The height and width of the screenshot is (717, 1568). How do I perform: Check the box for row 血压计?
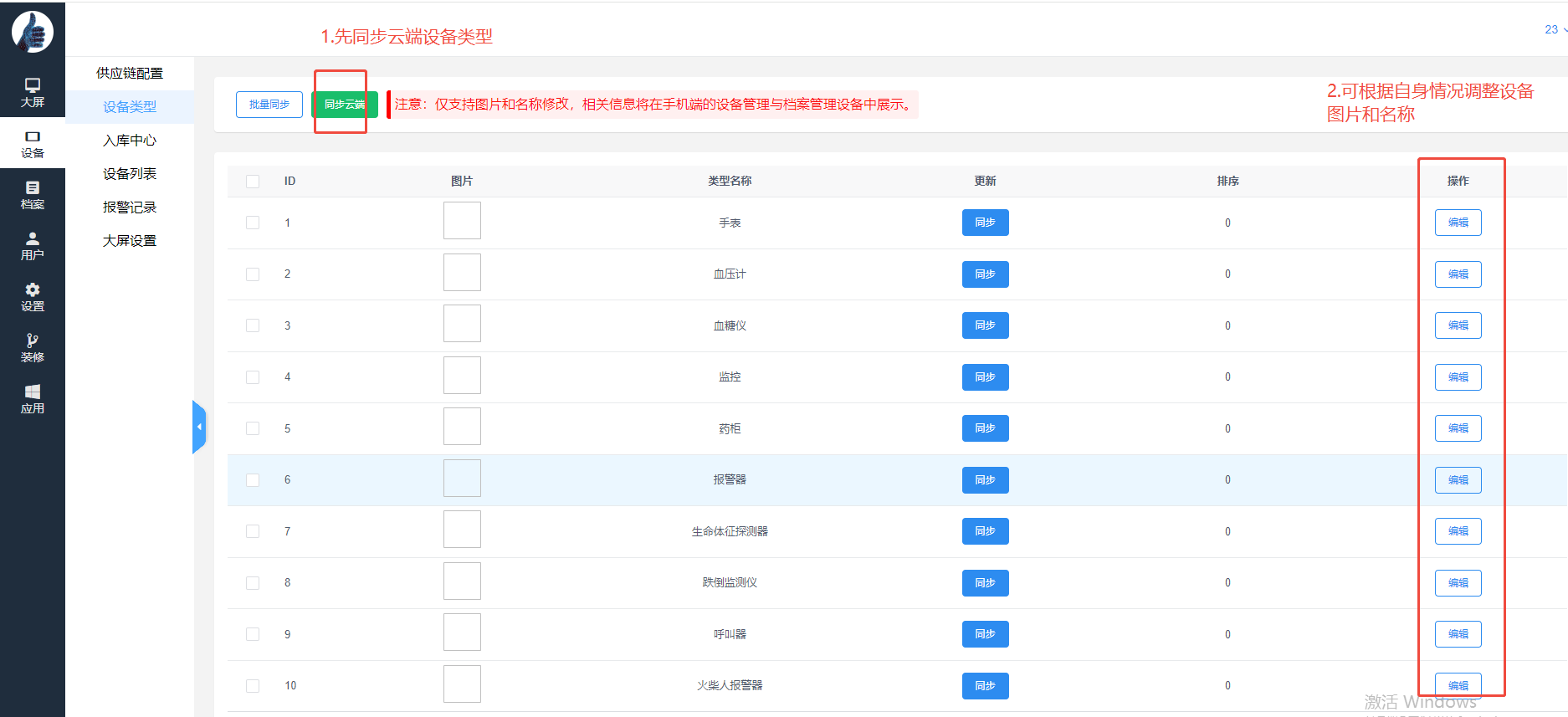[253, 274]
